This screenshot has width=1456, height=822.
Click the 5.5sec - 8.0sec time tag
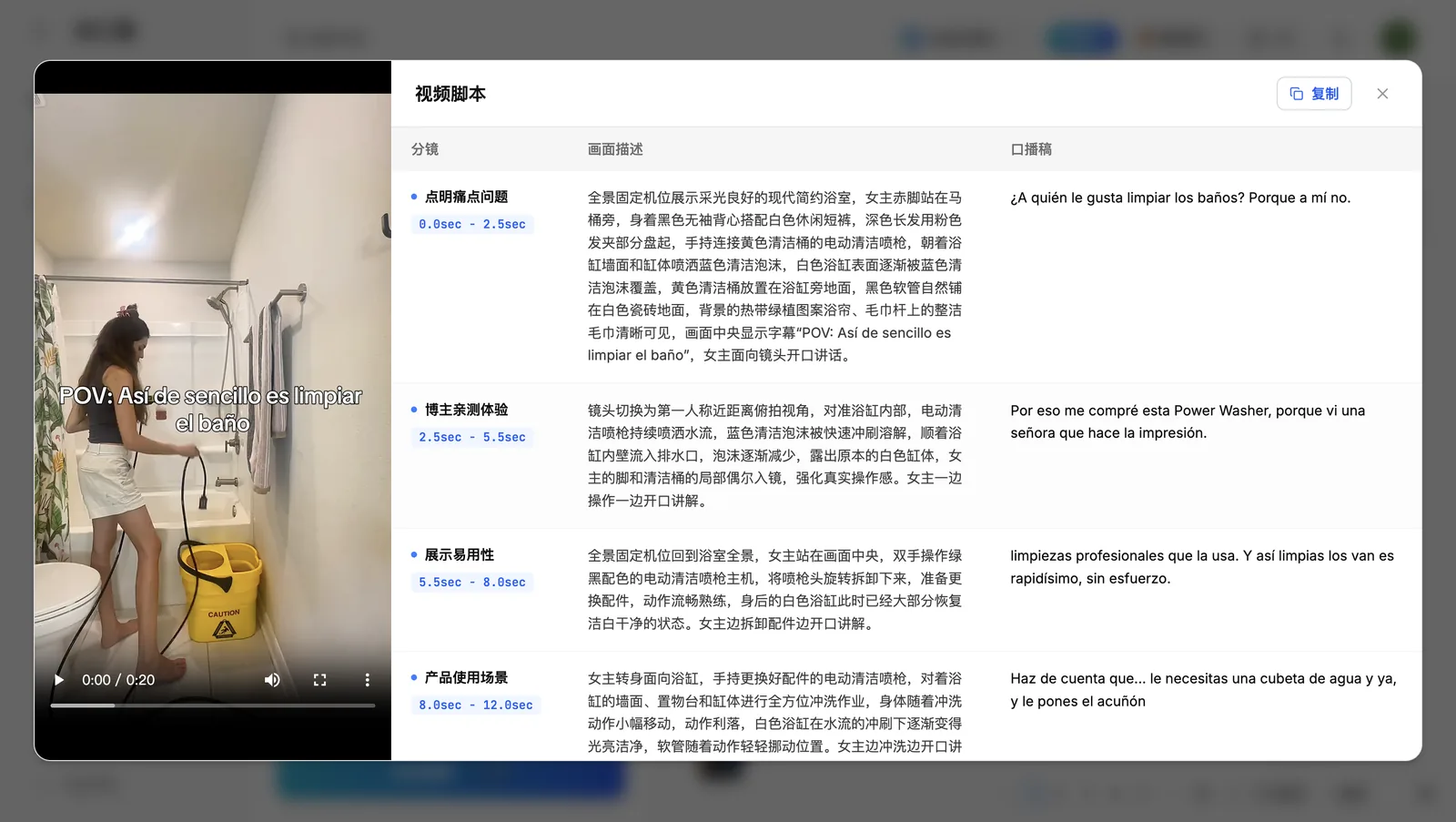[x=472, y=582]
